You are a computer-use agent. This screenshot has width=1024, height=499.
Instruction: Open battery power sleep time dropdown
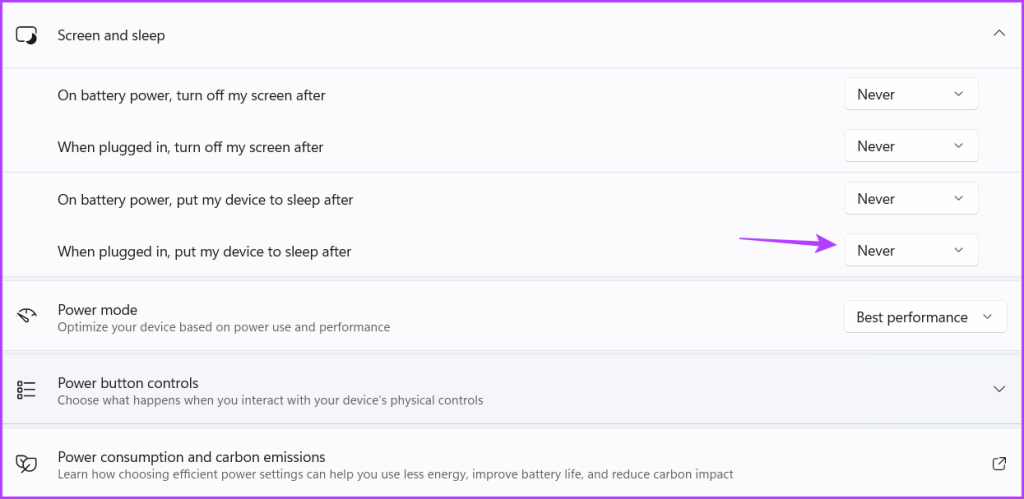[x=911, y=199]
